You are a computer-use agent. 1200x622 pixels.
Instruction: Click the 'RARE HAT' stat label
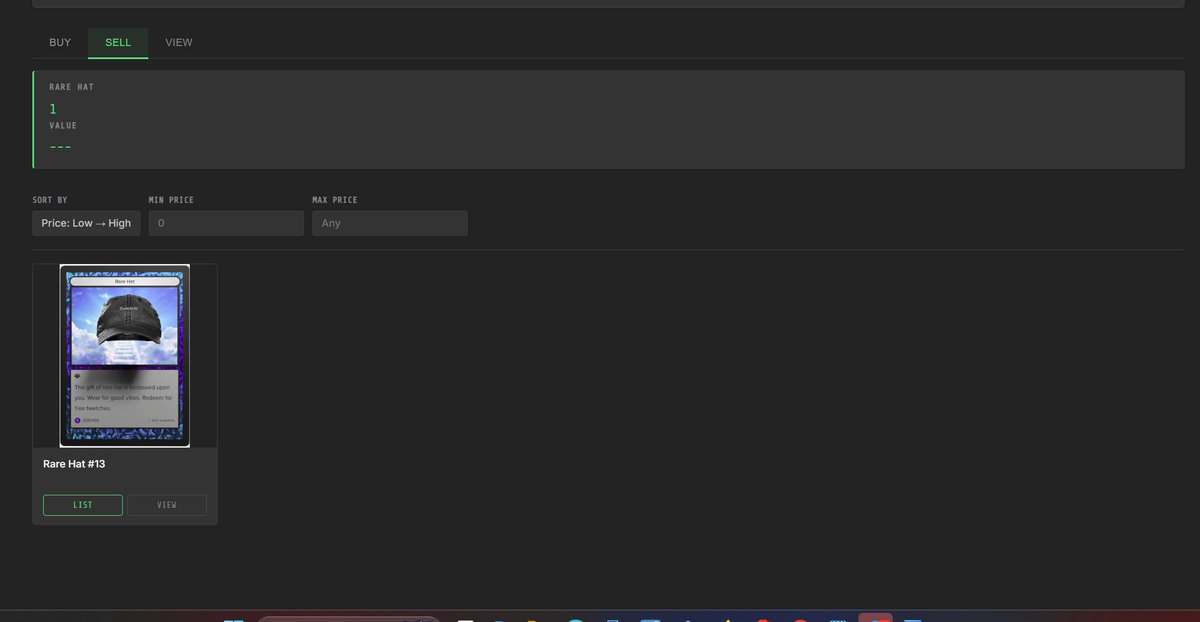(71, 87)
